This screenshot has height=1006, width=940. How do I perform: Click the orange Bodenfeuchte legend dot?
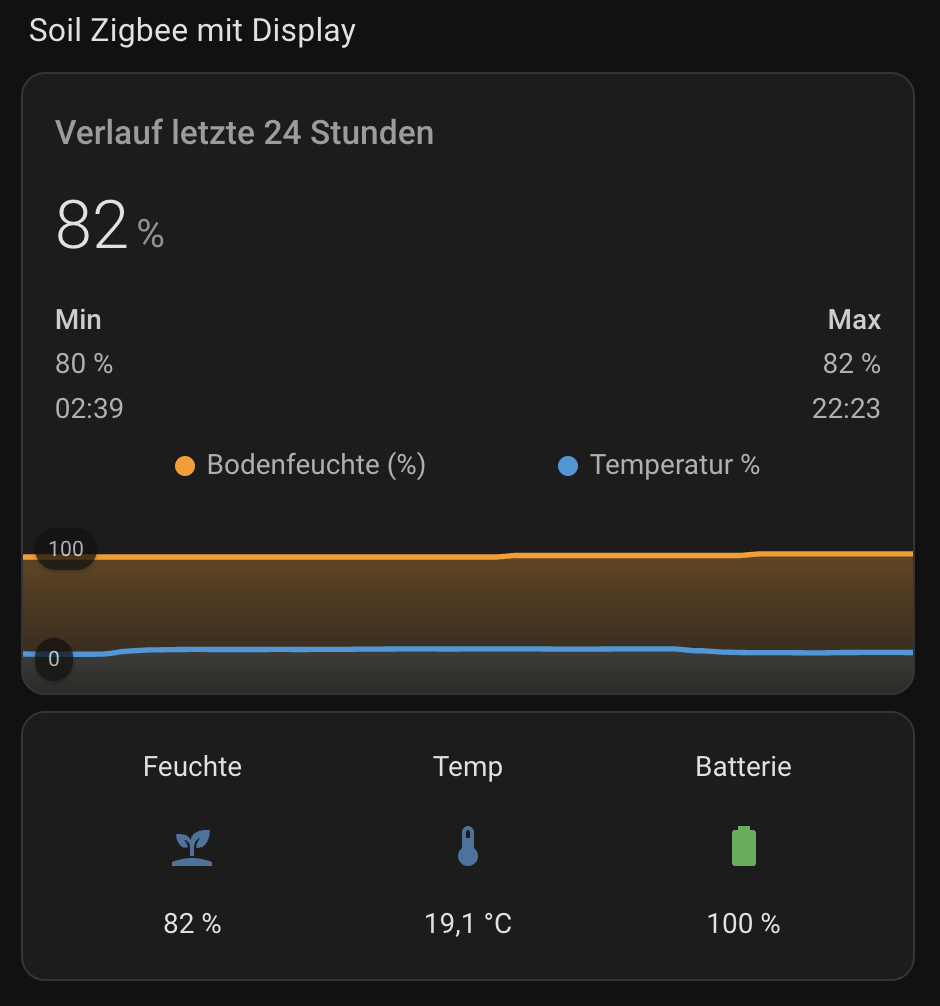[185, 466]
